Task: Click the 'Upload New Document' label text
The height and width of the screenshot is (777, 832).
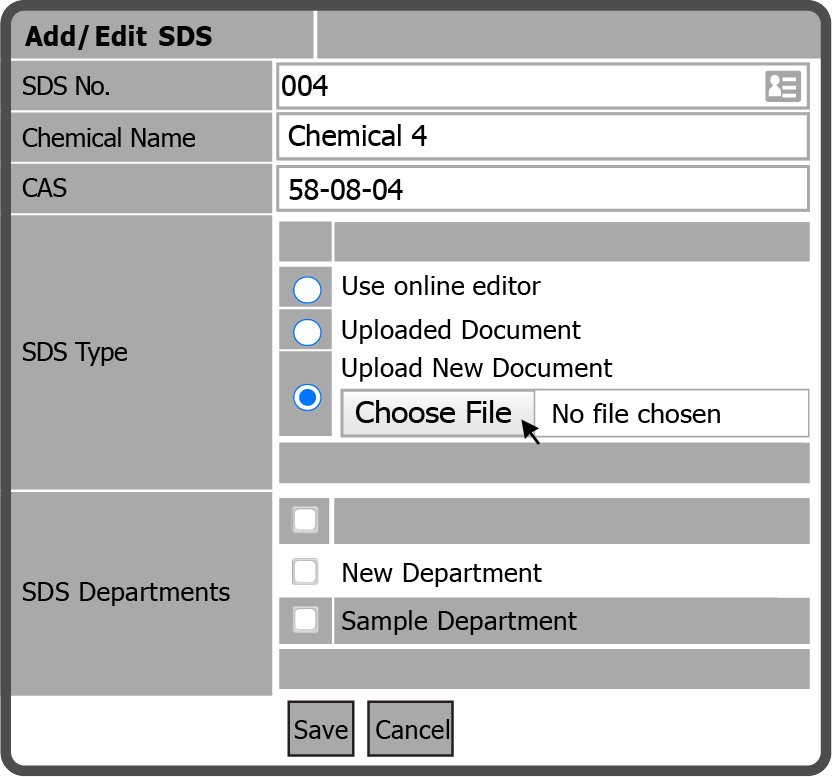Action: coord(477,368)
